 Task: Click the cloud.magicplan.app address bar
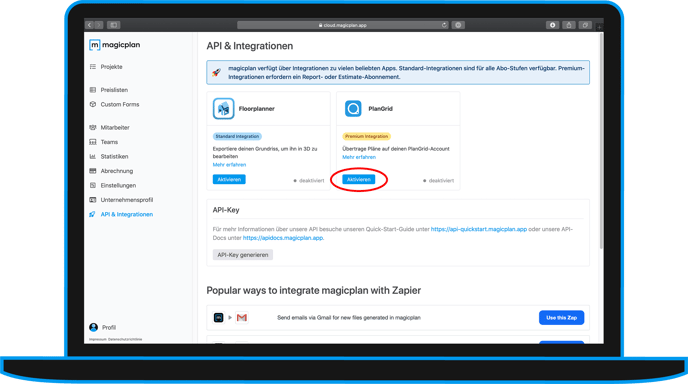pyautogui.click(x=343, y=25)
